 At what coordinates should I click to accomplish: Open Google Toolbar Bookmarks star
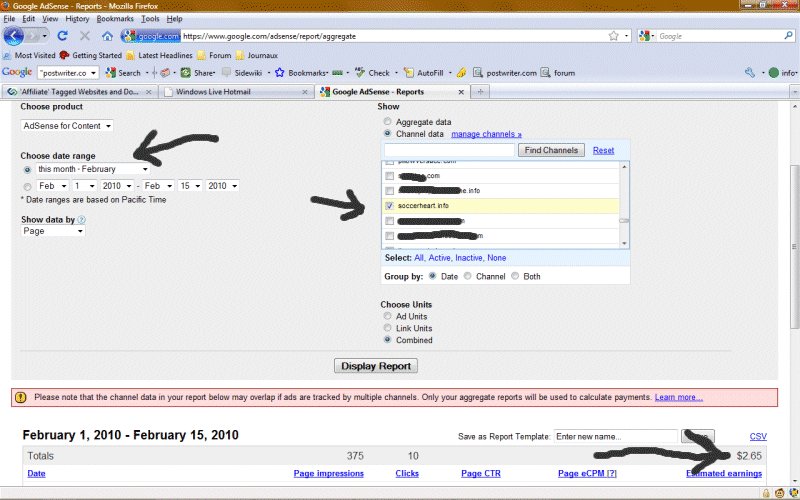click(x=301, y=73)
